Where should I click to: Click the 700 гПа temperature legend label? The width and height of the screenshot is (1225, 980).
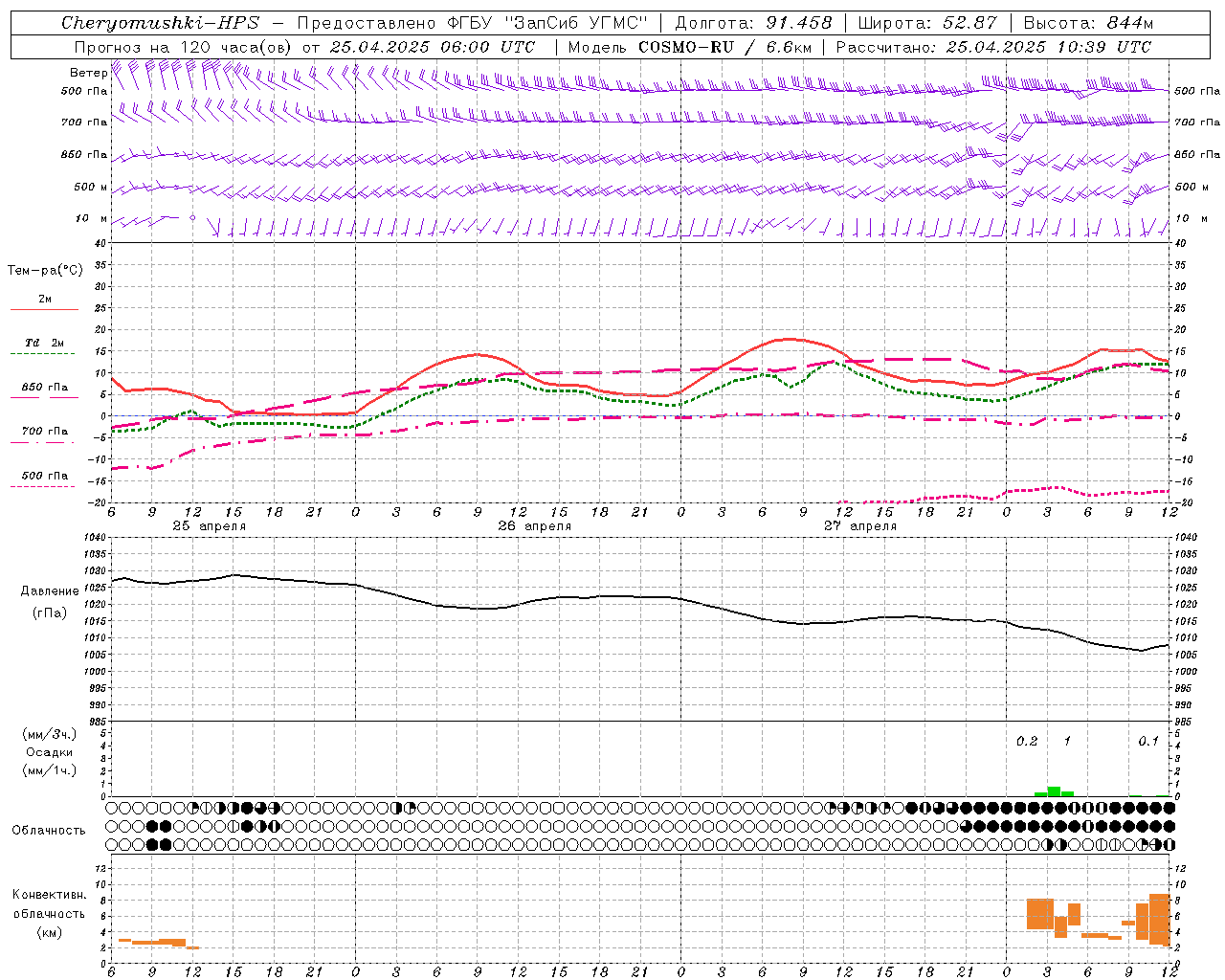coord(45,431)
